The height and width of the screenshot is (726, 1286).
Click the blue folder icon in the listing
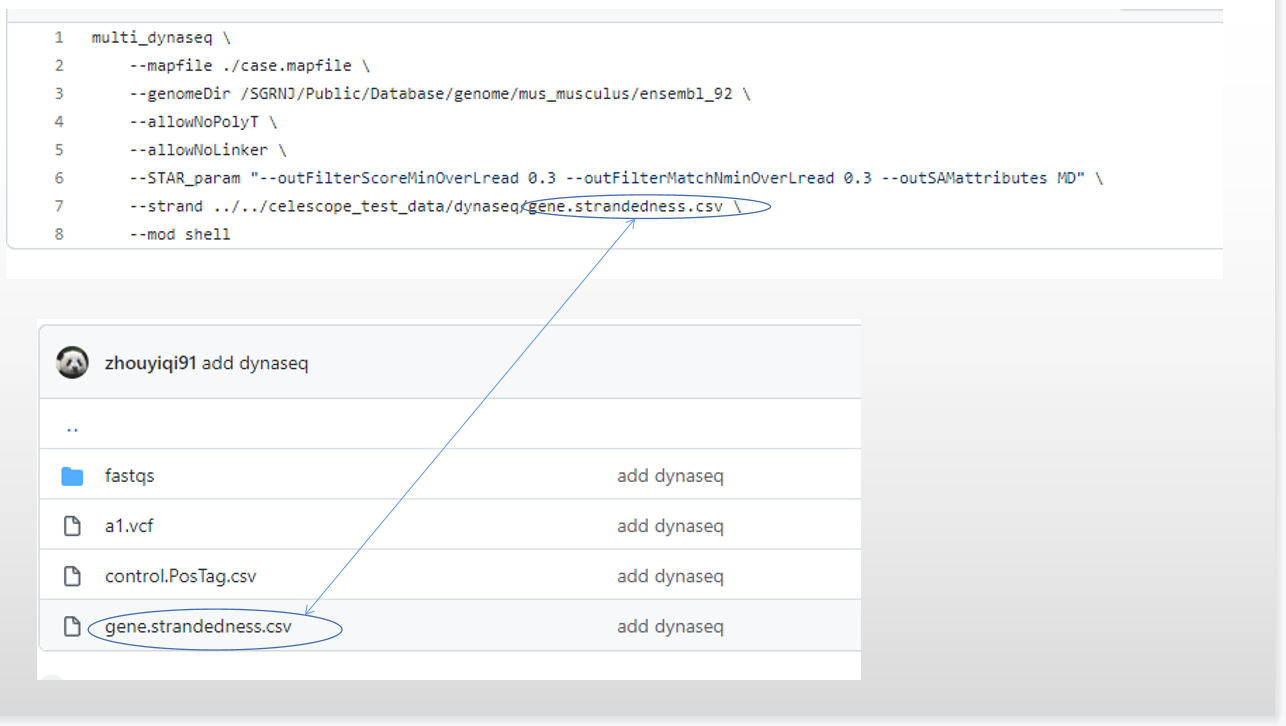tap(72, 476)
